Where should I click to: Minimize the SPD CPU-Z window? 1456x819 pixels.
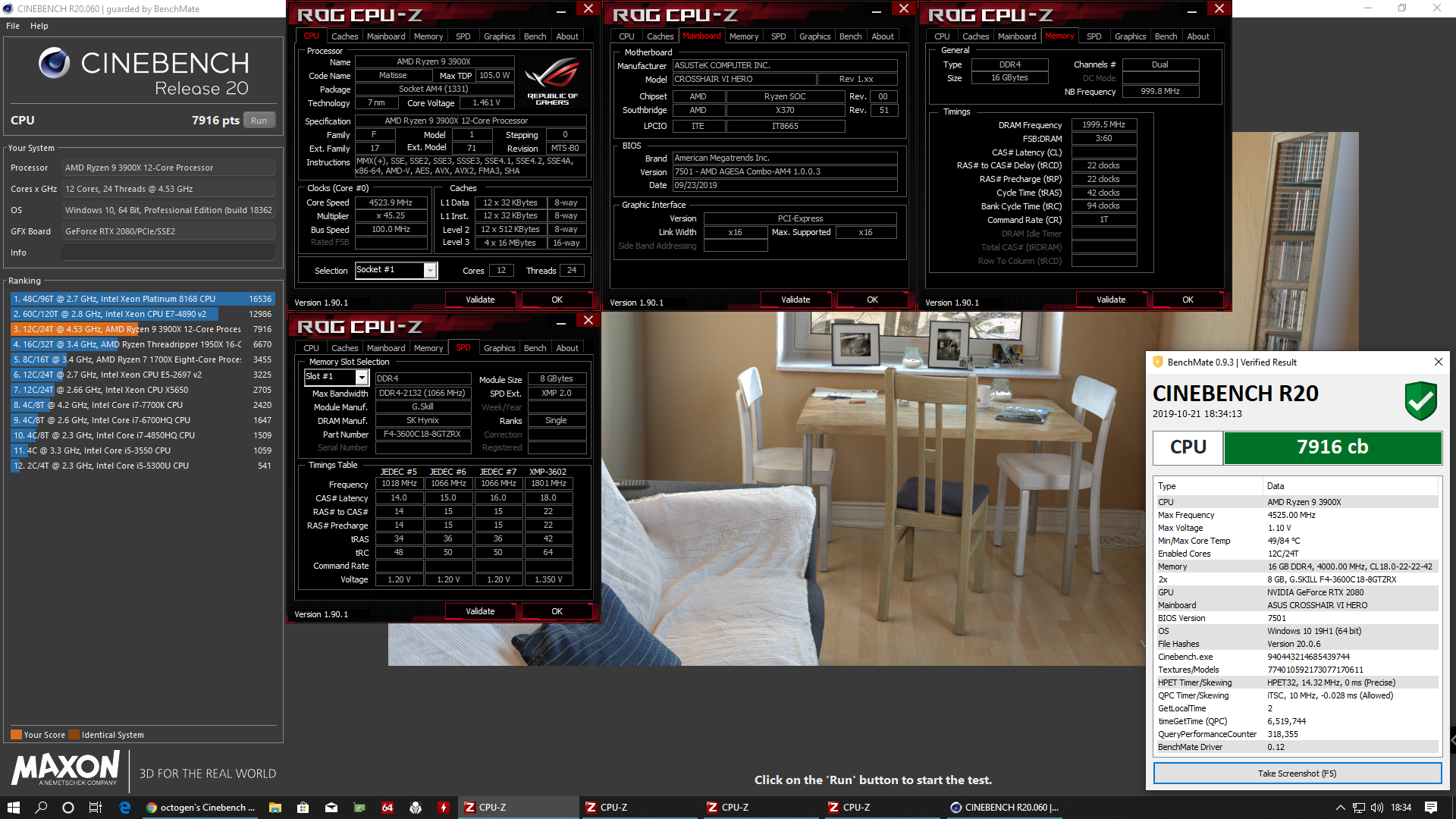coord(561,322)
